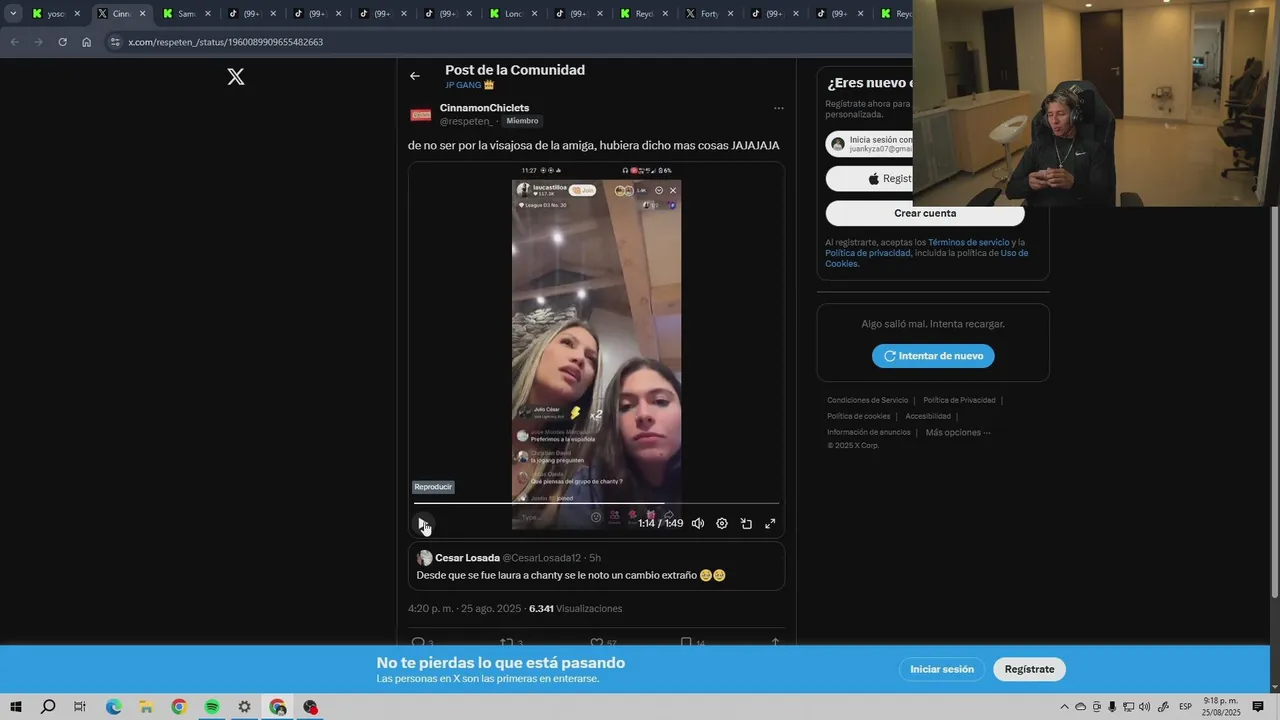
Task: Play the video with the Reproducir button
Action: click(422, 523)
